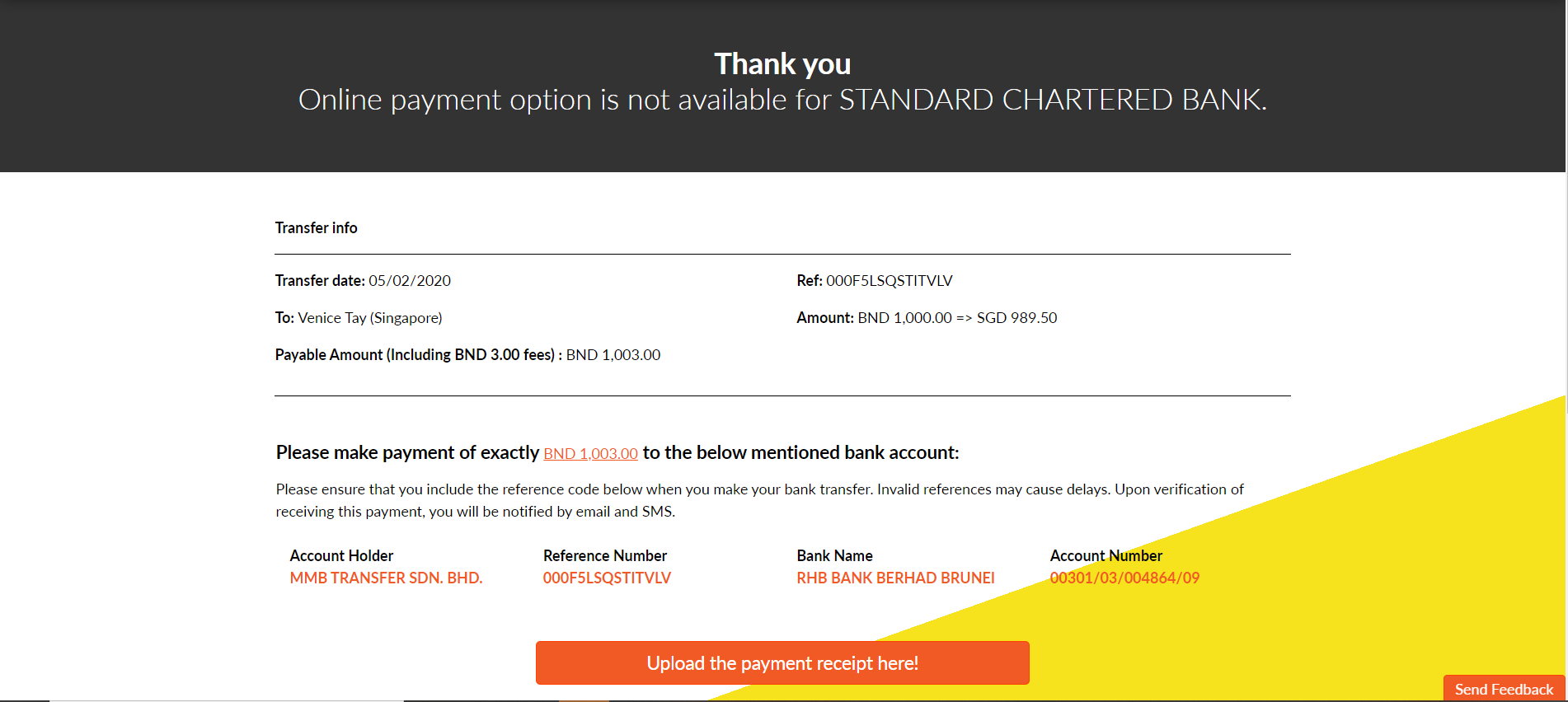Click account number "00301/03/004864/09"
Screen dimensions: 1568x702
pyautogui.click(x=1126, y=578)
